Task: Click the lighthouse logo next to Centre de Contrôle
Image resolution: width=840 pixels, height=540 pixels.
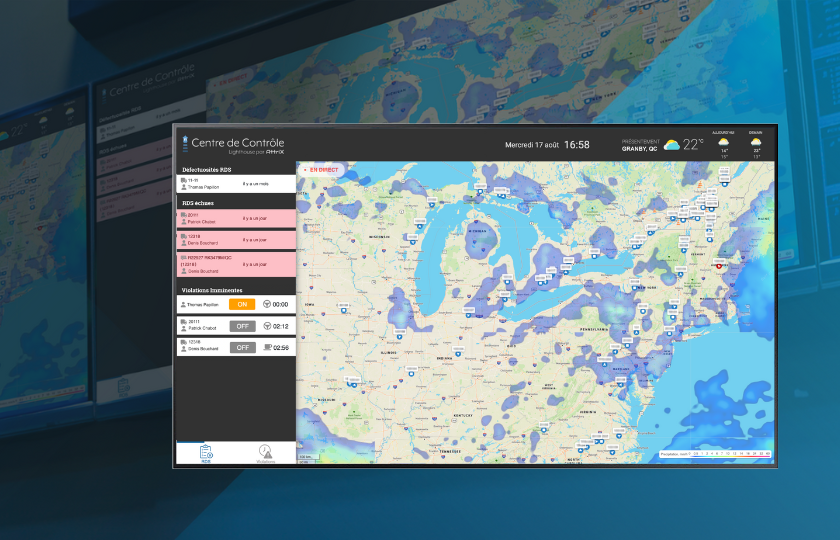Action: click(184, 143)
